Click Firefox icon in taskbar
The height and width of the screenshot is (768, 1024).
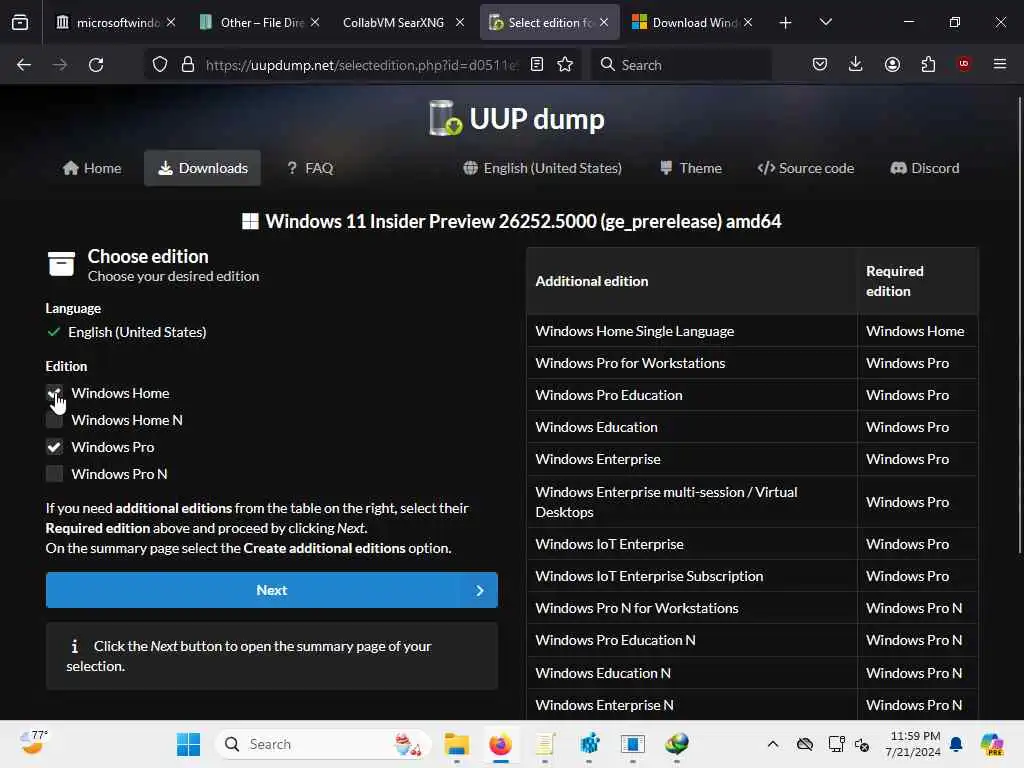coord(500,744)
